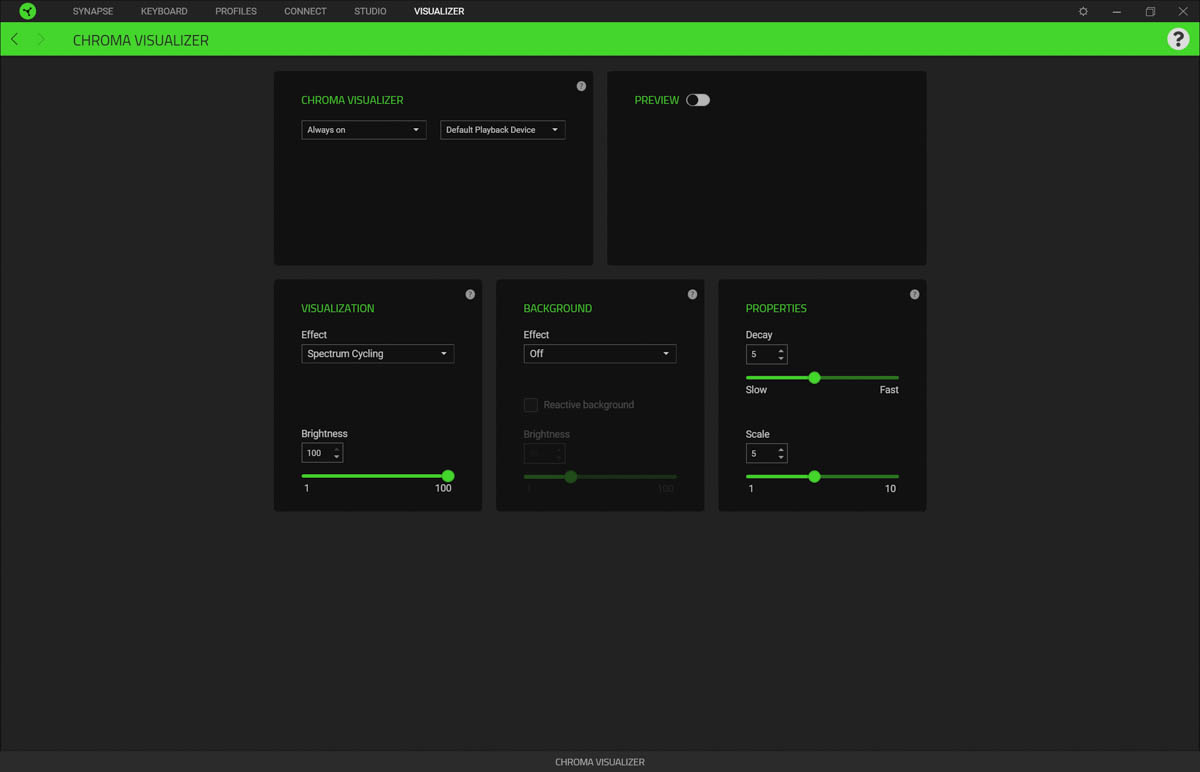Screen dimensions: 1200x772
Task: Click the Scale slider handle
Action: click(x=814, y=477)
